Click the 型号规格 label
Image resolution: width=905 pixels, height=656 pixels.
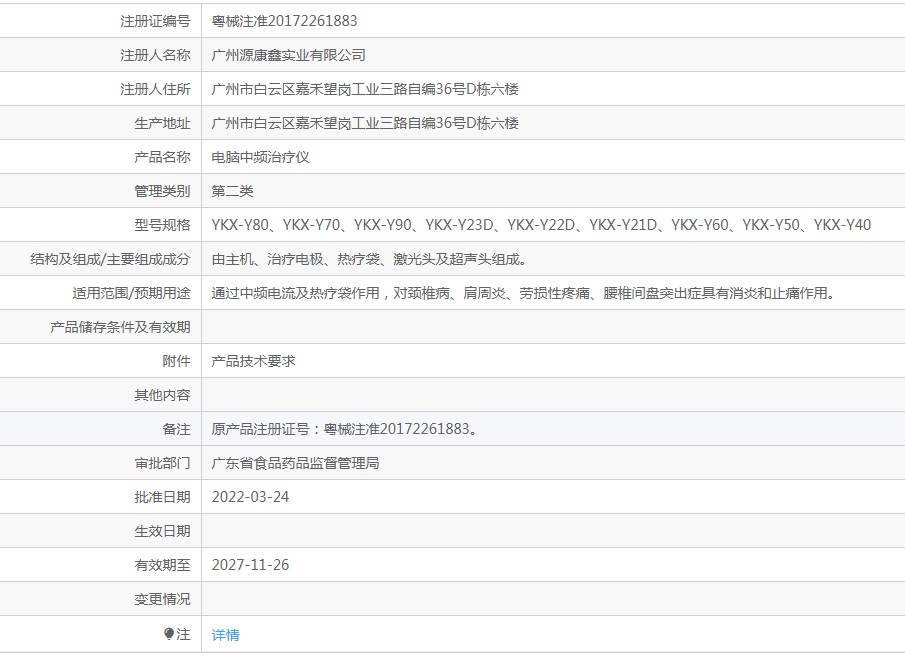pos(162,225)
